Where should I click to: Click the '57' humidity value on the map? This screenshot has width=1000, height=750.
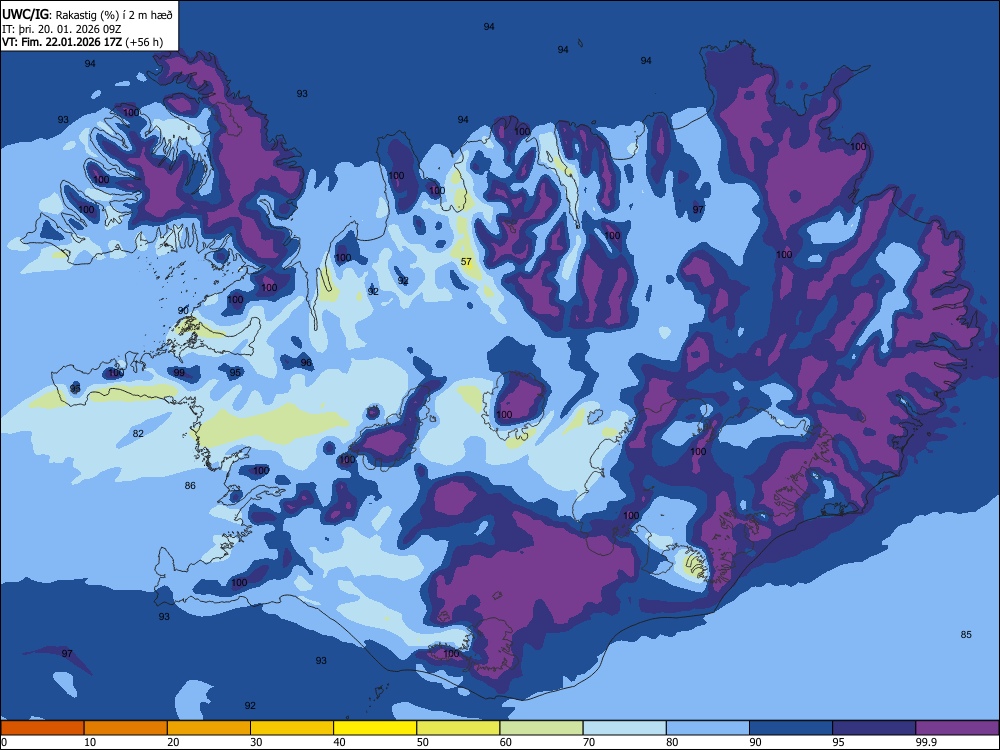tap(466, 261)
